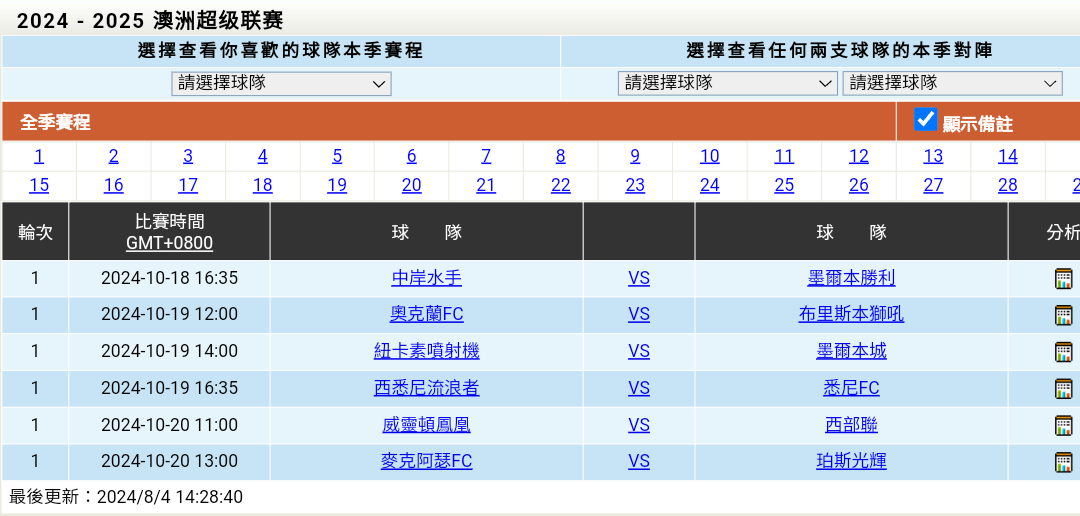
Task: Expand the second head-to-head team dropdown
Action: (x=952, y=84)
